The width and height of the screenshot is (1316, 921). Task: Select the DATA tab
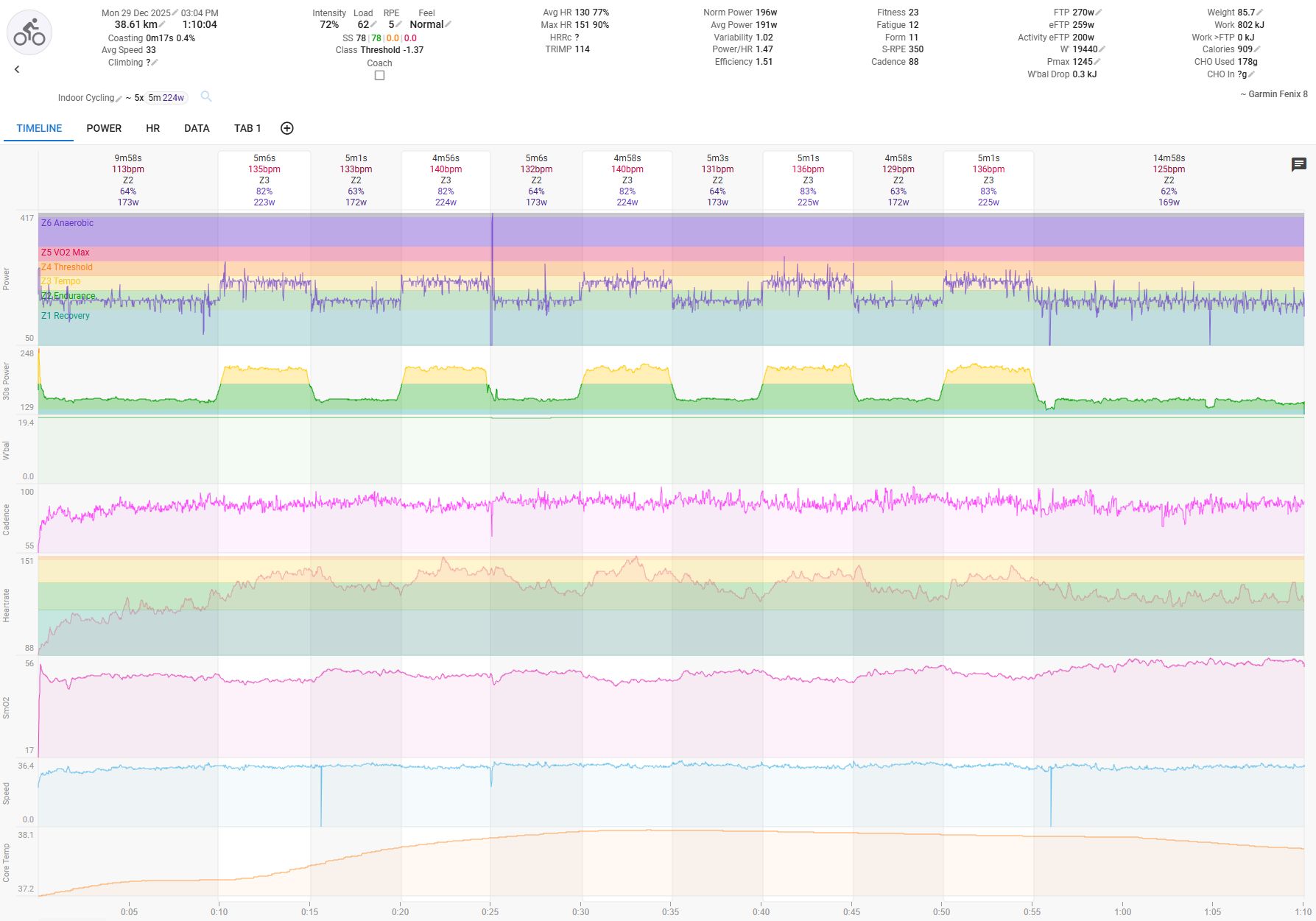[197, 128]
